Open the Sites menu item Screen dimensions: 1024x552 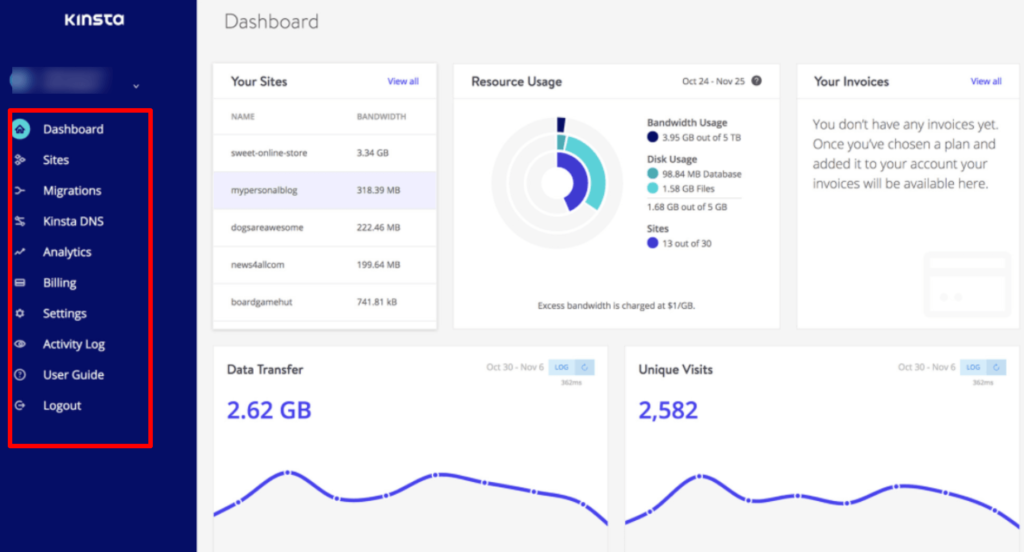coord(56,160)
